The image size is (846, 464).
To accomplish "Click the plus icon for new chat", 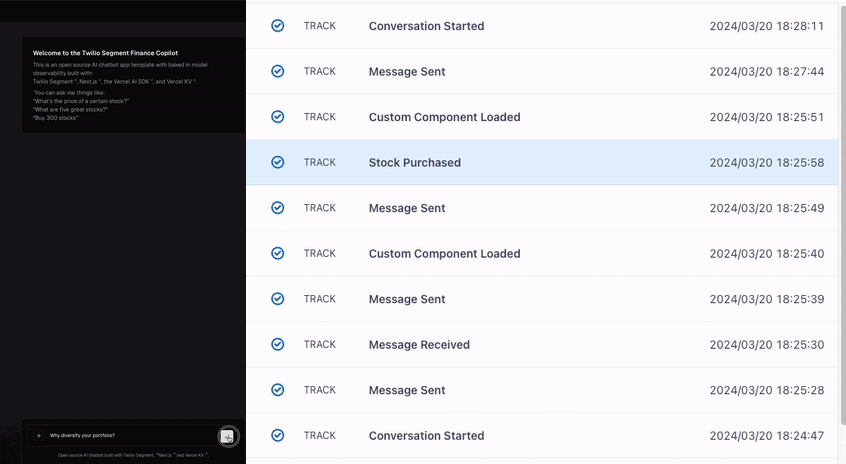I will 39,436.
